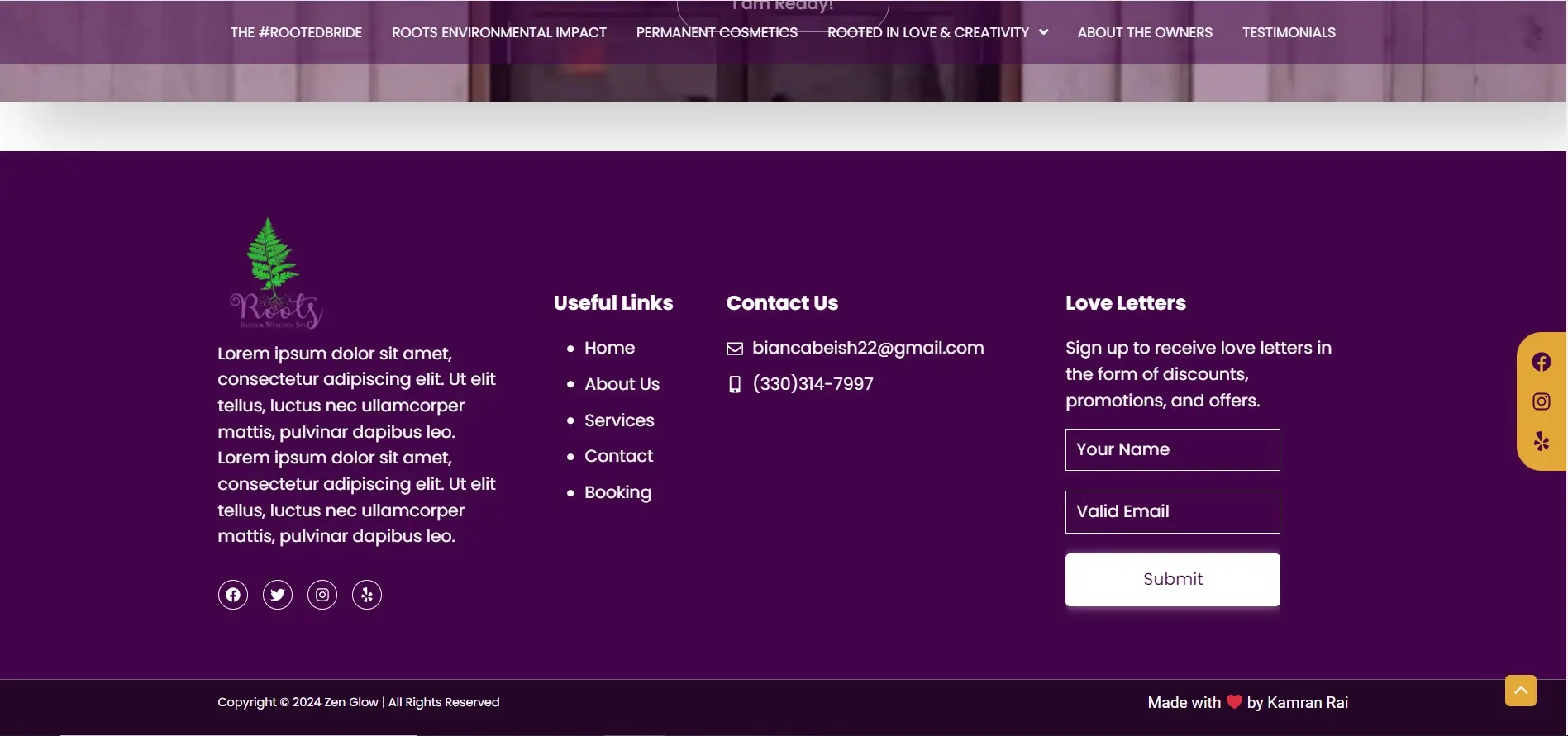Focus the Your Name input field
The height and width of the screenshot is (736, 1568).
1172,449
